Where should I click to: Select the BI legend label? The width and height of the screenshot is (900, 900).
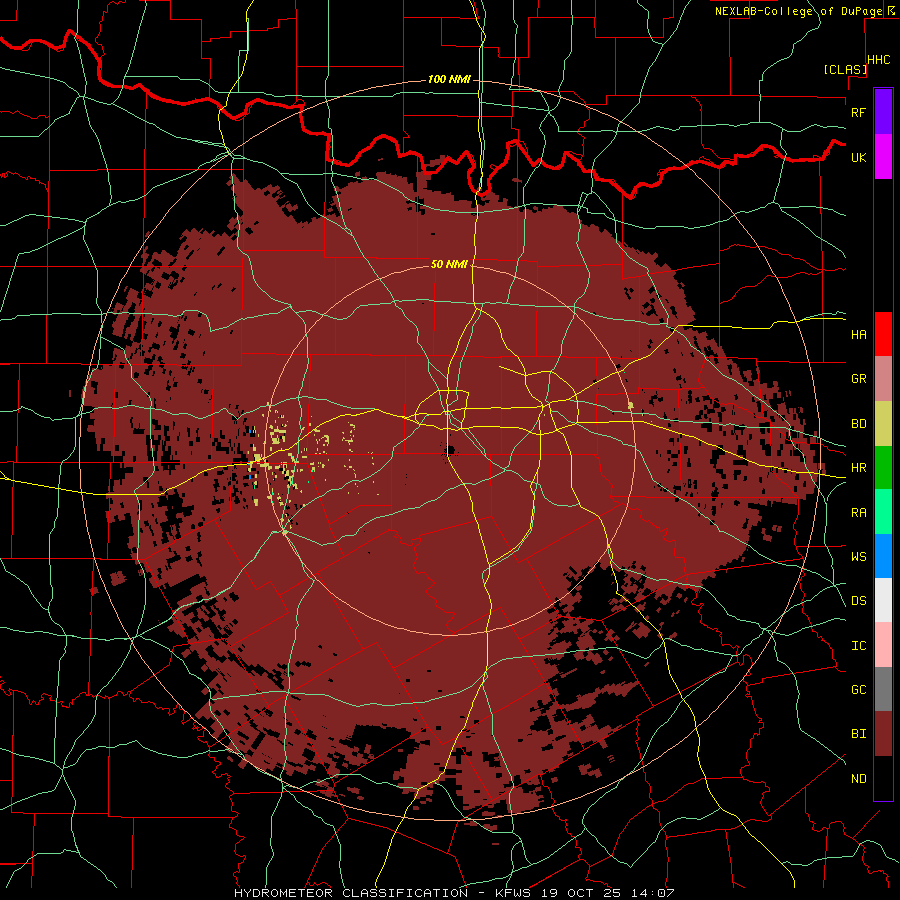pos(858,734)
